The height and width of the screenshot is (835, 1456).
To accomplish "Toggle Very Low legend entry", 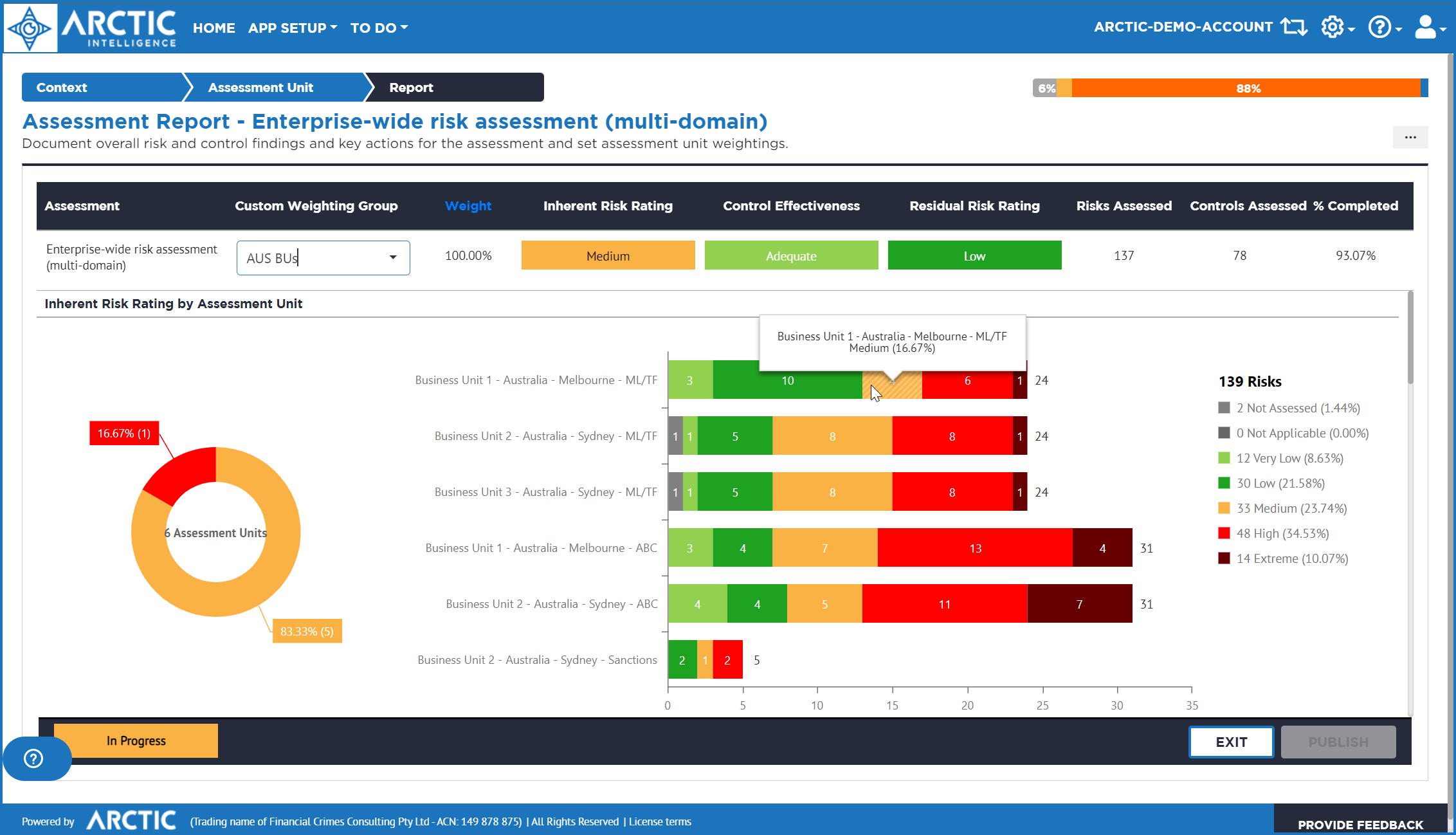I will [x=1280, y=458].
